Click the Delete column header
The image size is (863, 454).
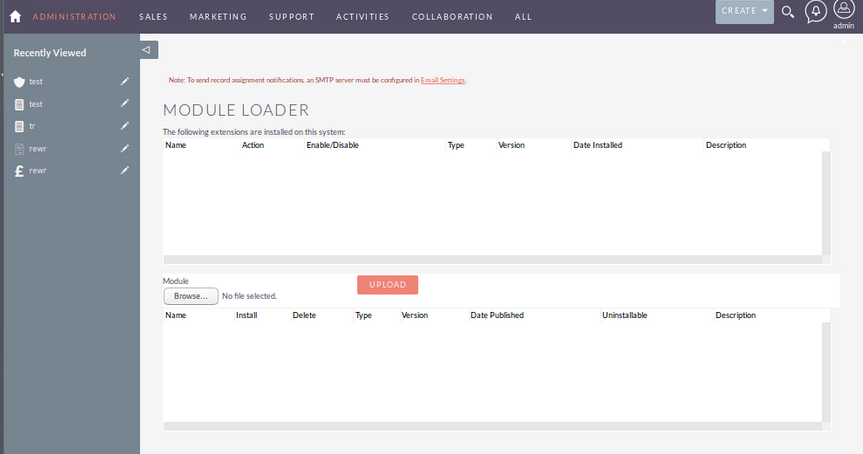coord(304,315)
